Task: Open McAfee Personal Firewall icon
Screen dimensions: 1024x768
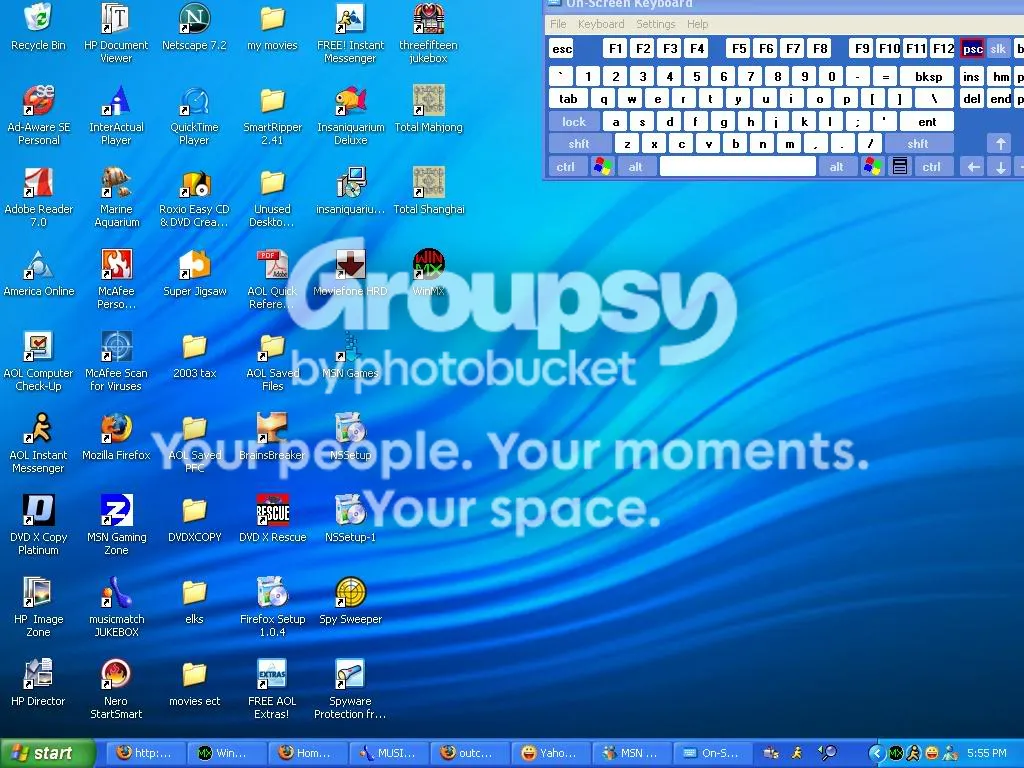Action: [116, 279]
